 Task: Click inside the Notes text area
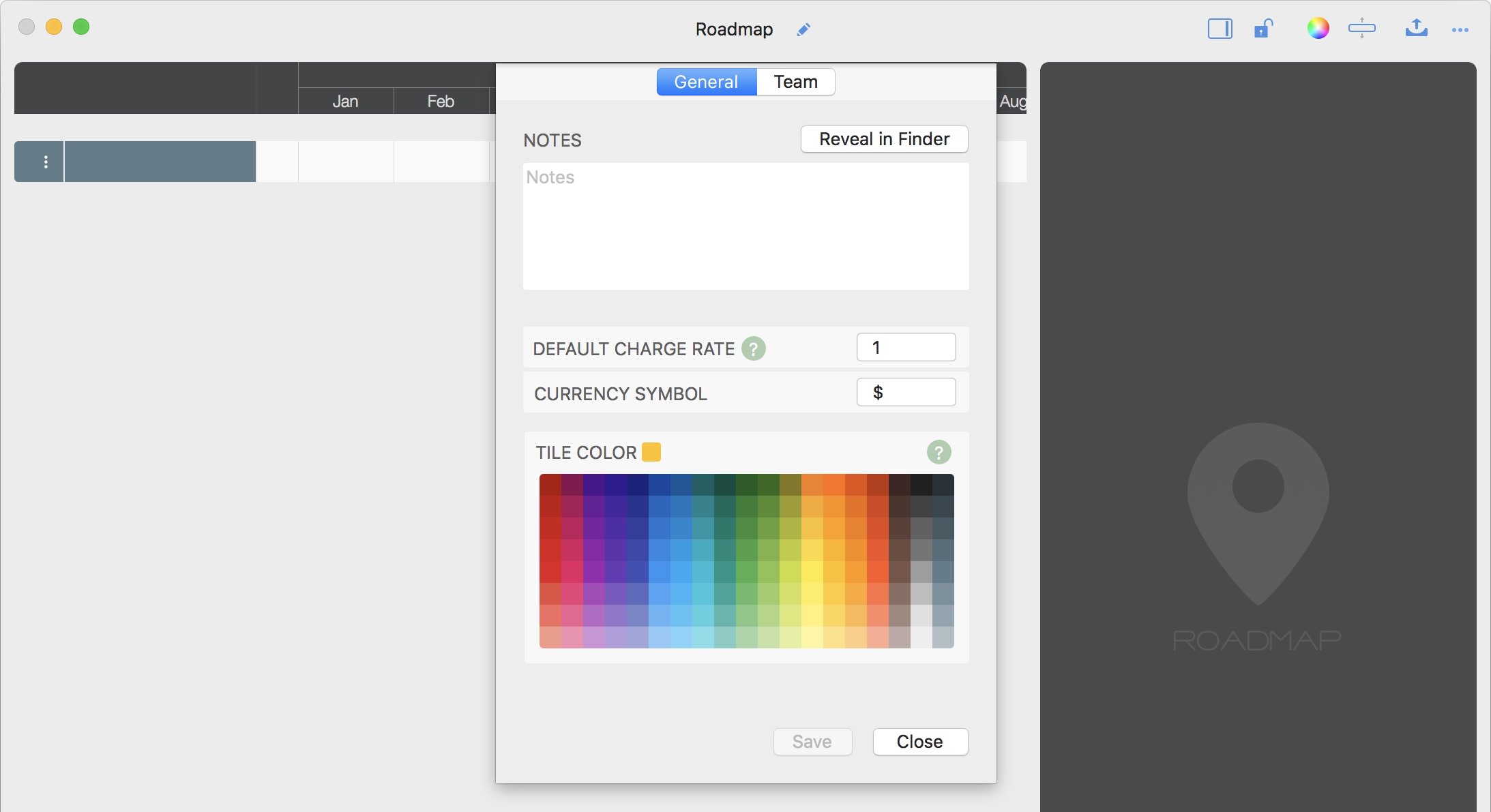pos(745,226)
